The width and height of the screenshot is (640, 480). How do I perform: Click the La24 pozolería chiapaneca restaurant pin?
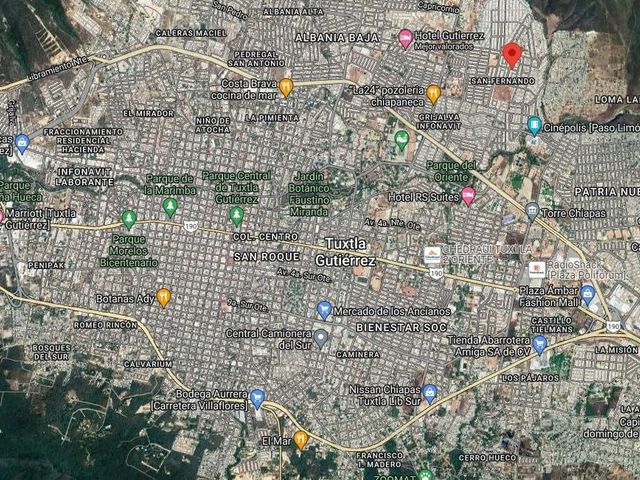433,94
